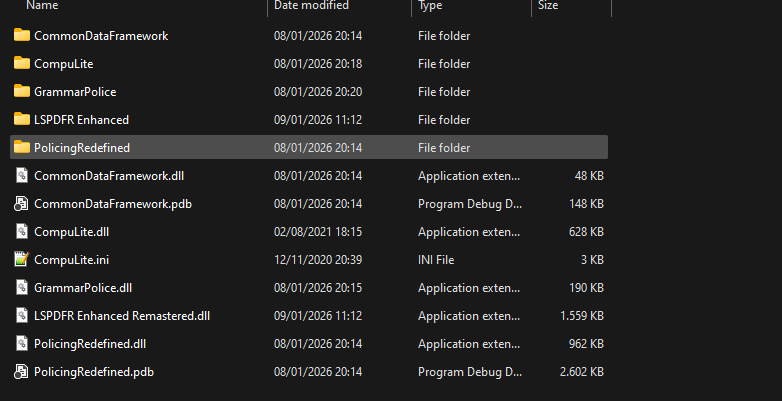Click the 02/08/2021 18:15 date cell
The image size is (782, 401).
point(318,231)
